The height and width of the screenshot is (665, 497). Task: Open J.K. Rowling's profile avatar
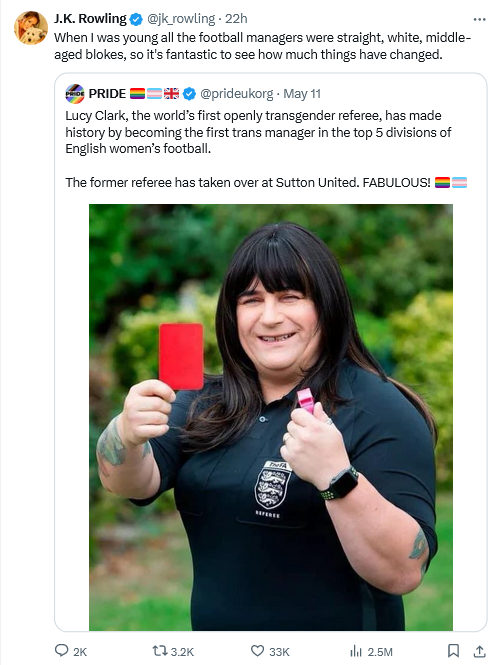31,28
